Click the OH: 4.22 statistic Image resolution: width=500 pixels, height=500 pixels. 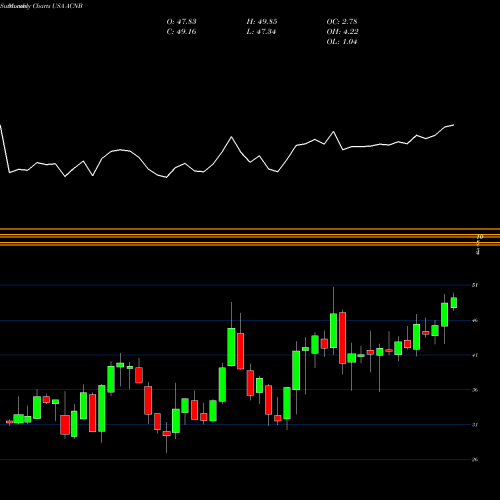point(342,32)
